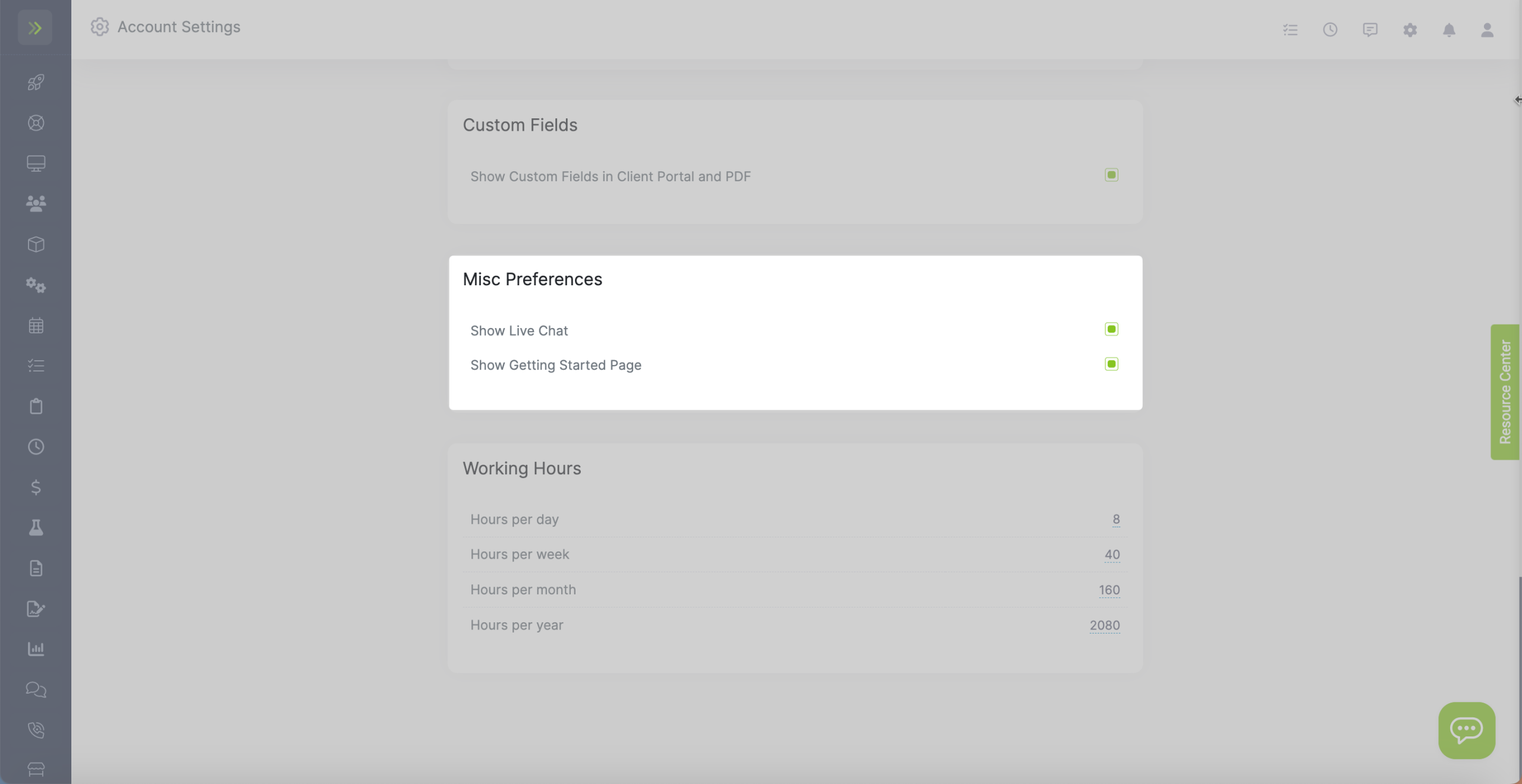The image size is (1522, 784).
Task: Open the dollar sign billing icon
Action: (x=36, y=487)
